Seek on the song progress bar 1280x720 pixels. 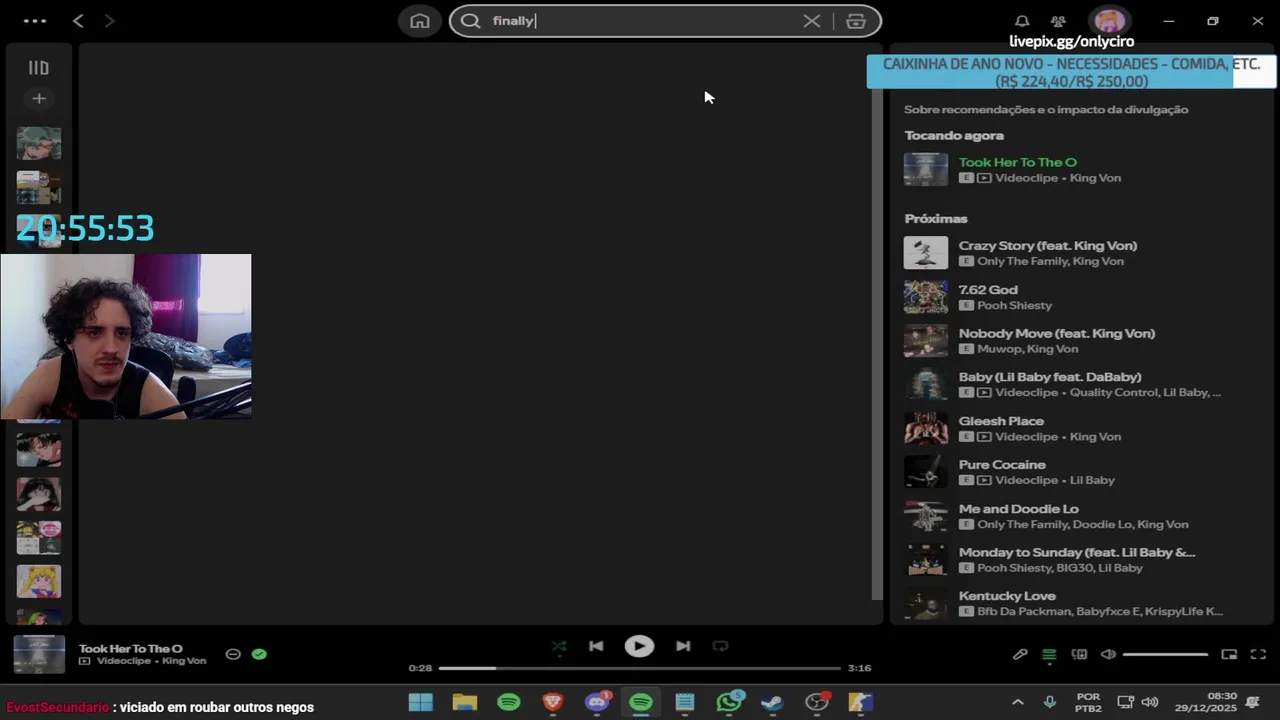(640, 668)
